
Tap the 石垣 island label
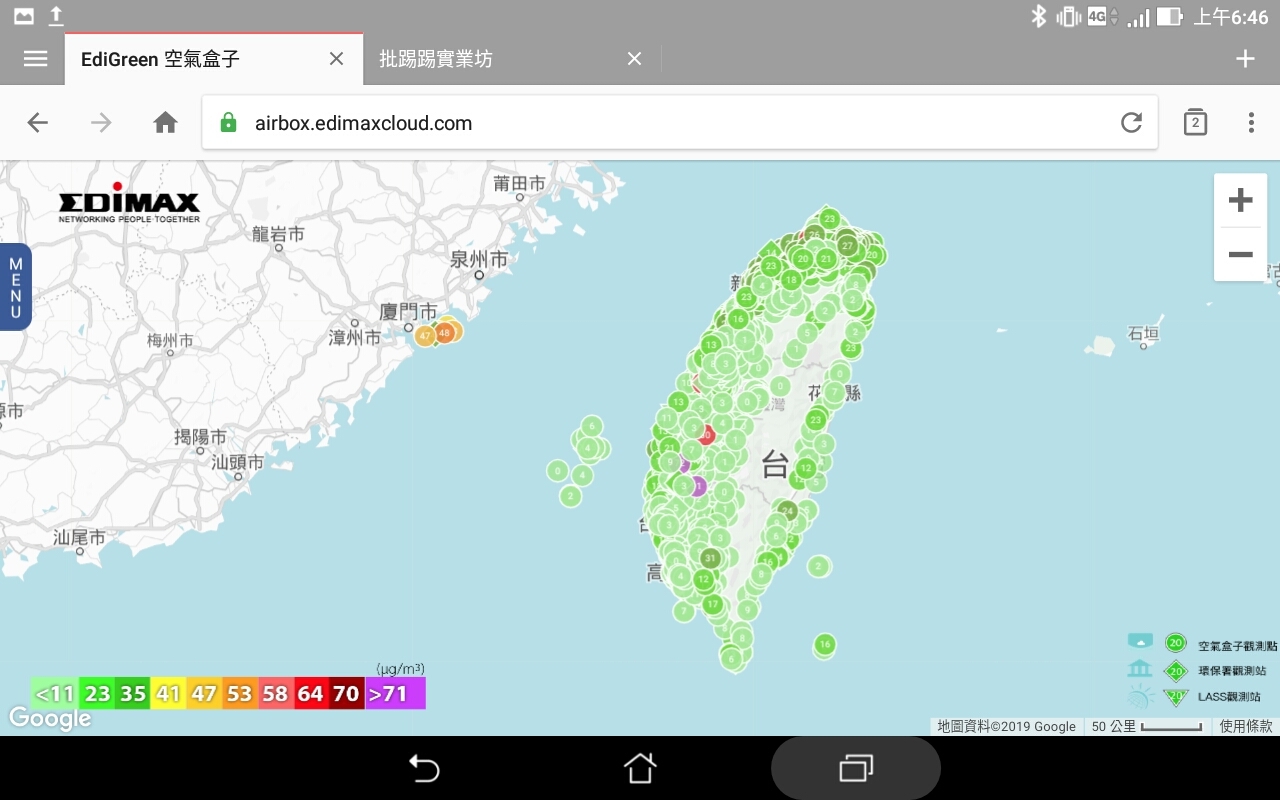pyautogui.click(x=1143, y=333)
